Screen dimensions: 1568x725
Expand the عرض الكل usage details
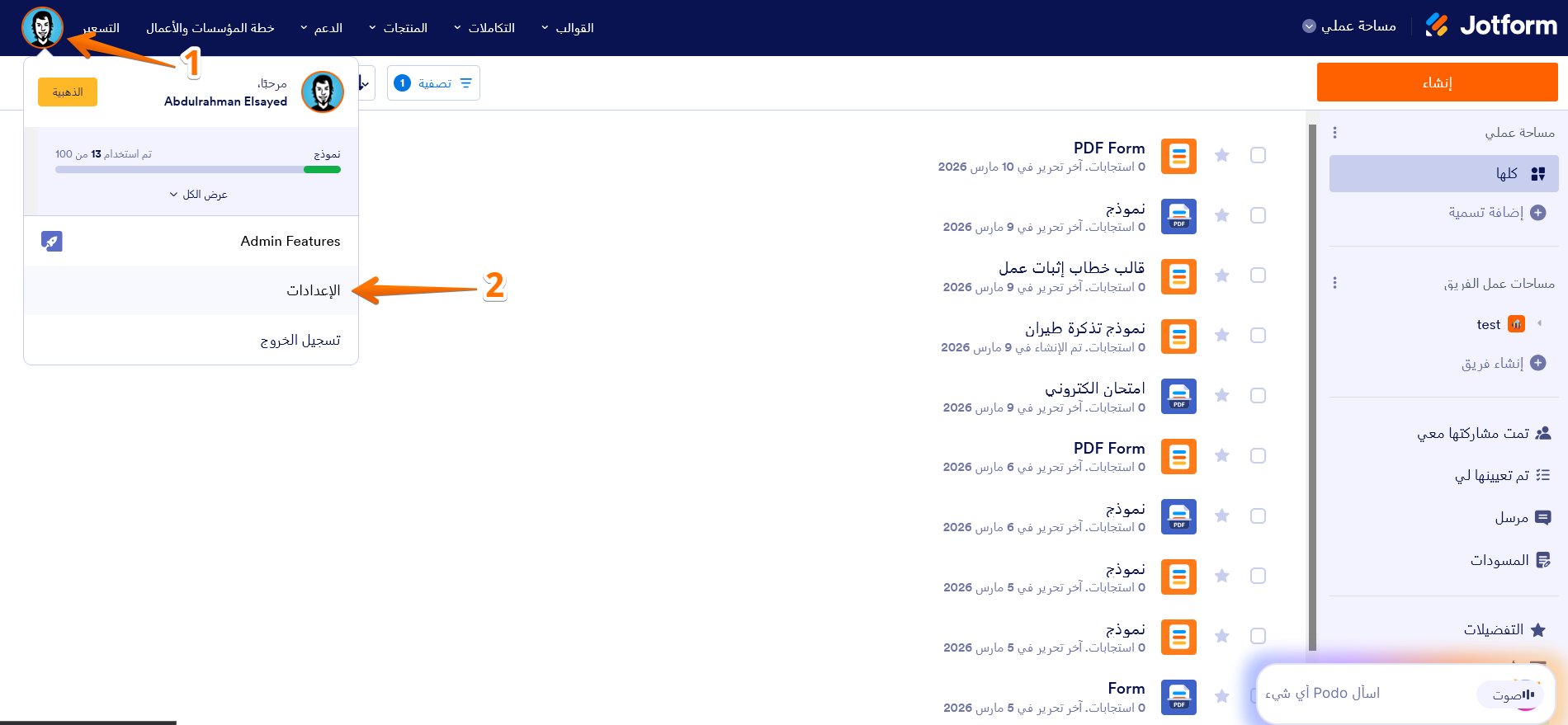198,195
